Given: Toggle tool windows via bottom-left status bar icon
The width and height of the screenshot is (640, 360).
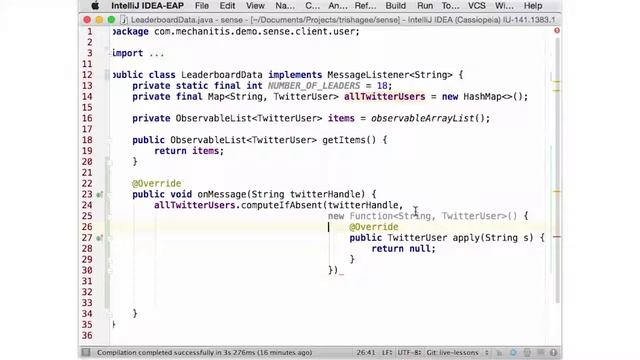Looking at the screenshot, I should [86, 352].
